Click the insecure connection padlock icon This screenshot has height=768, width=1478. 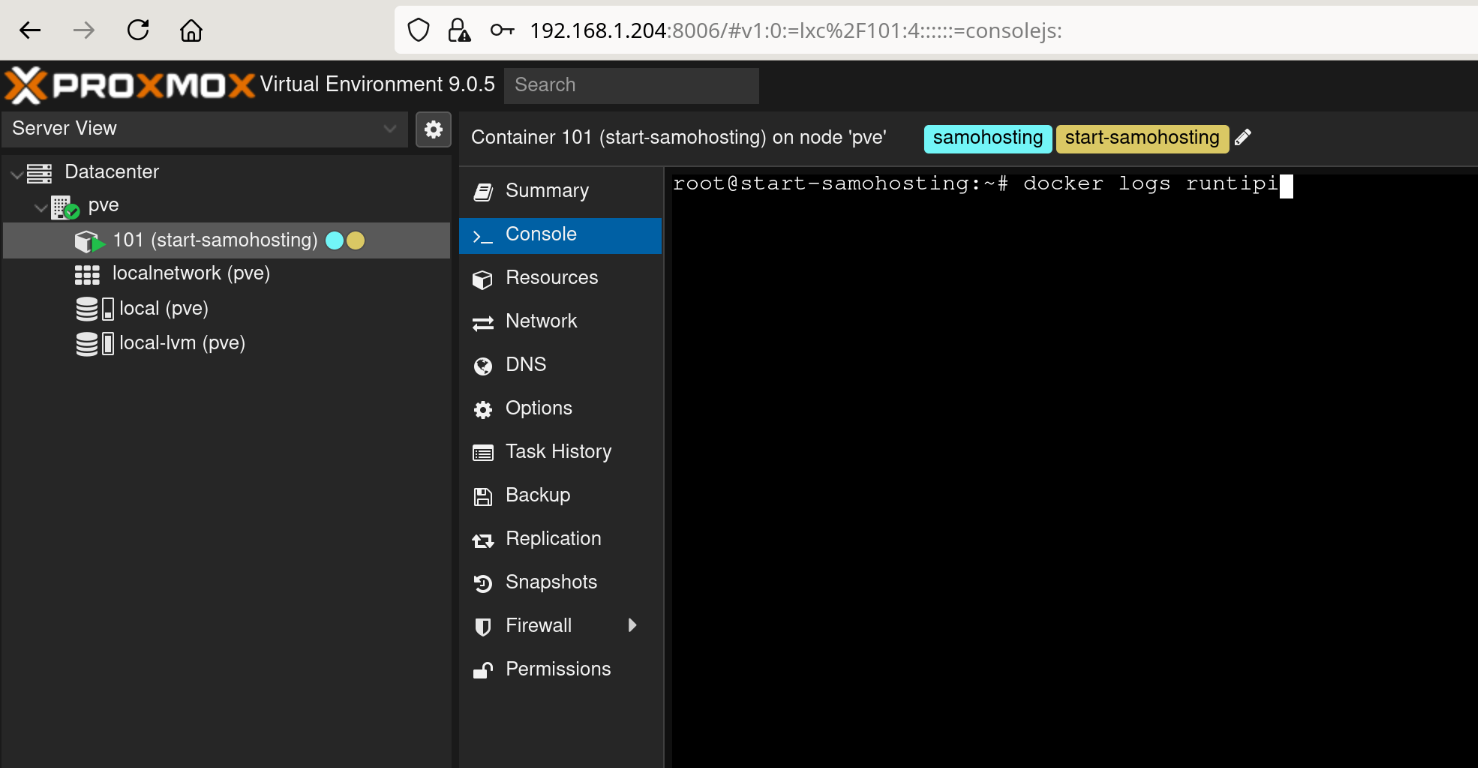[x=459, y=30]
